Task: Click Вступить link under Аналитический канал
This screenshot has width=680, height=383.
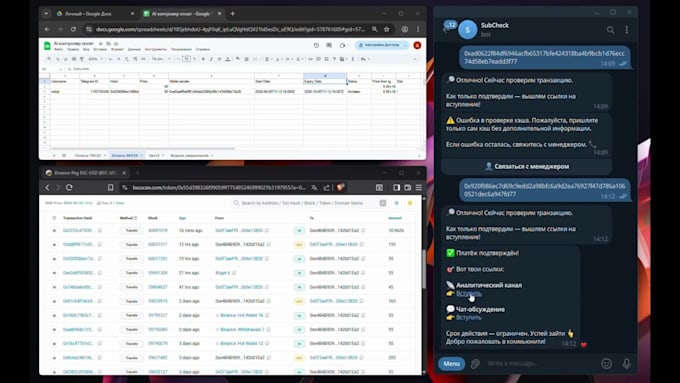Action: click(x=468, y=293)
